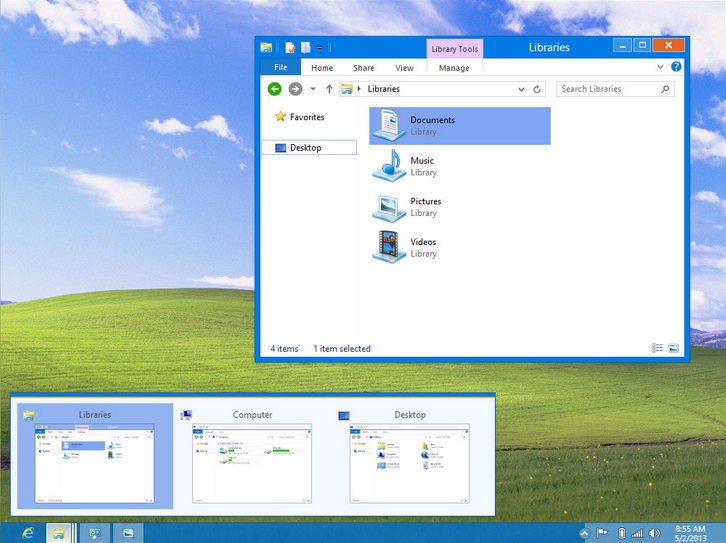Viewport: 726px width, 543px height.
Task: Open the Customize Quick Access Toolbar dropdown
Action: pyautogui.click(x=319, y=48)
